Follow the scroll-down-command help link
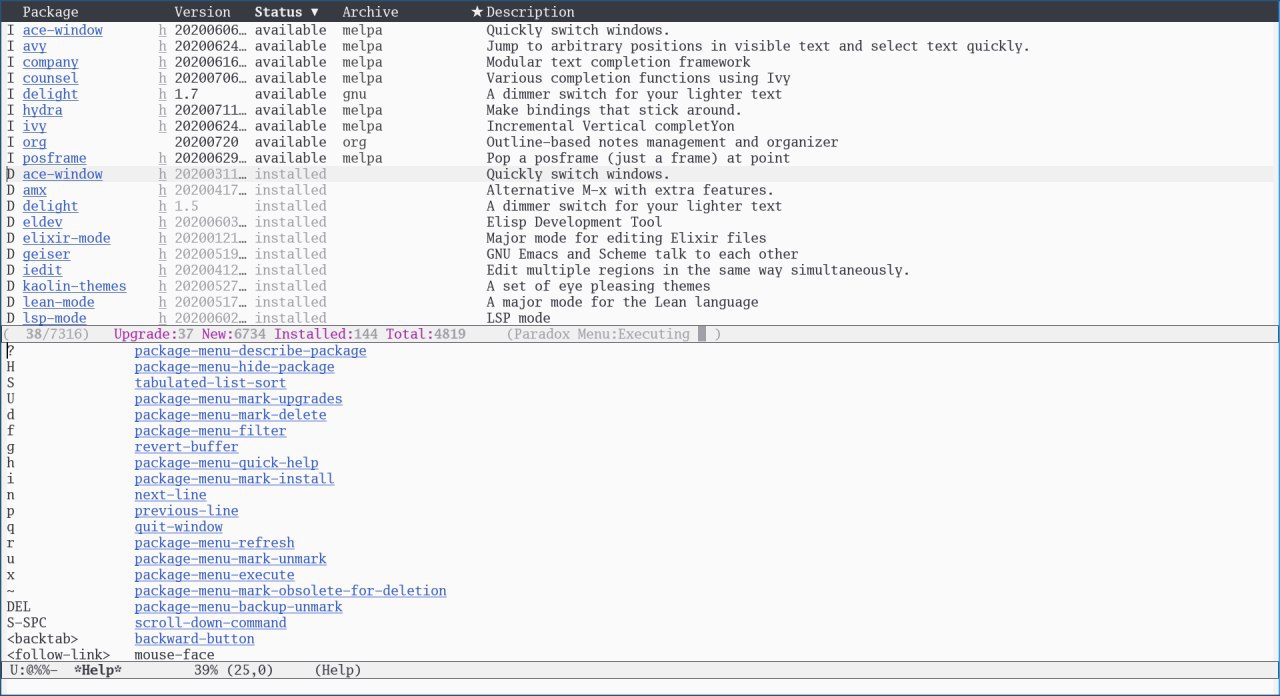Screen dimensions: 1280x696 point(210,623)
